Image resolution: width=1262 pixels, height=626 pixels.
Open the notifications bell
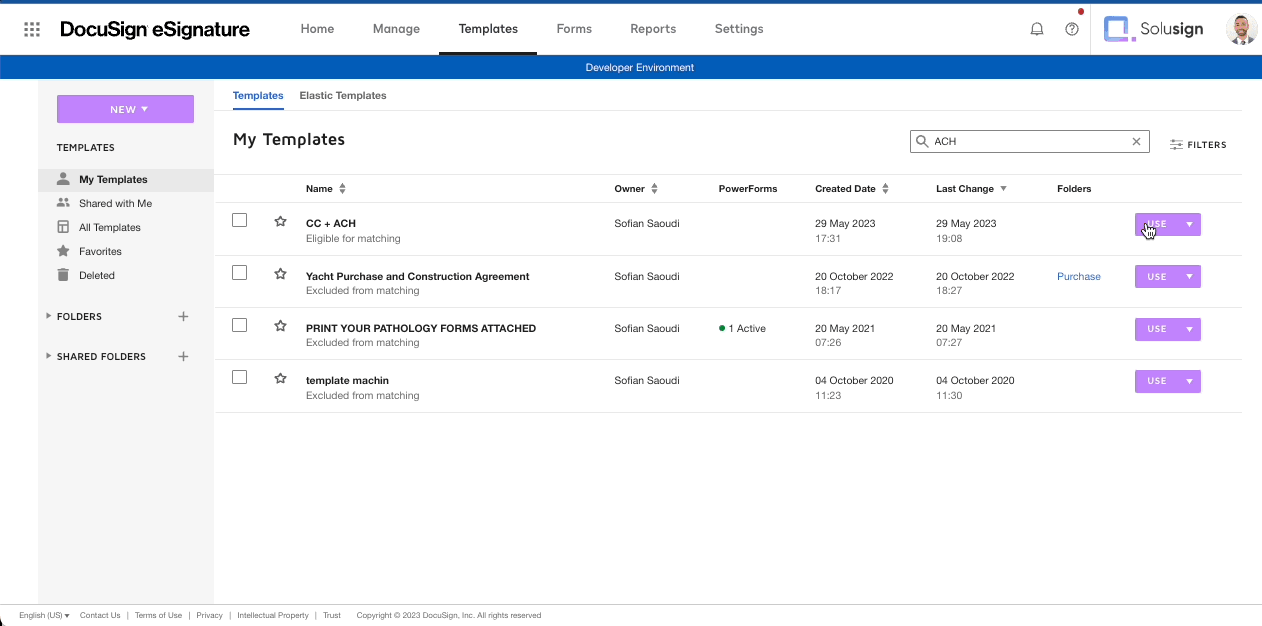coord(1037,29)
